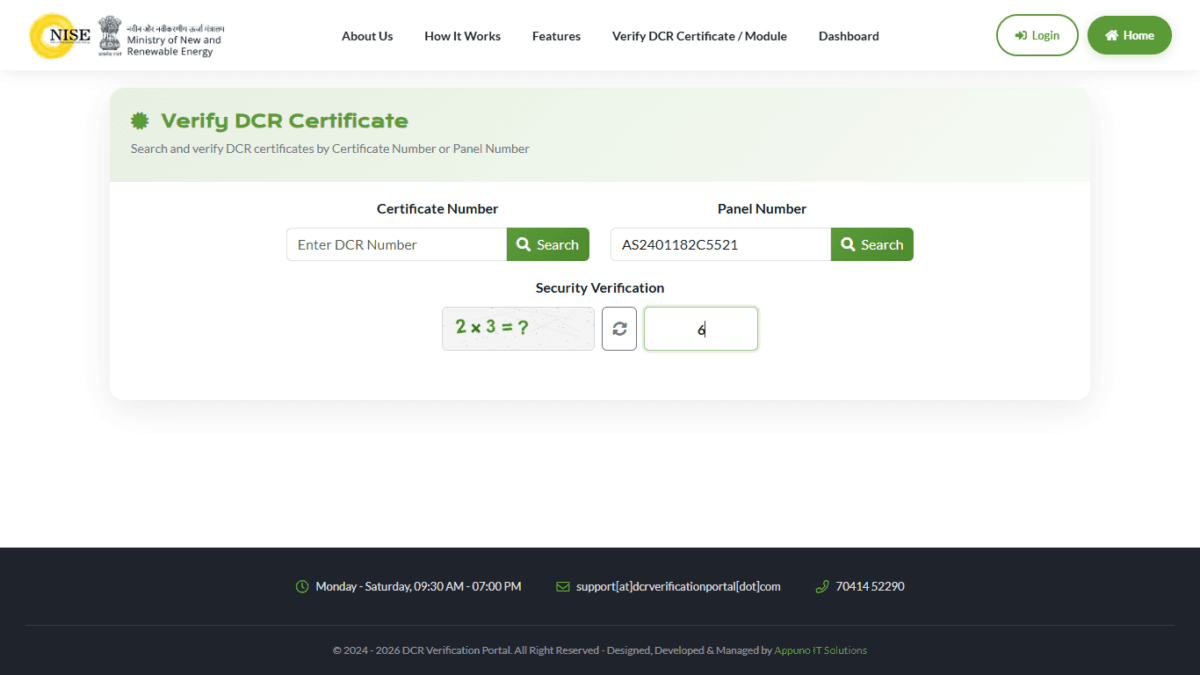1200x675 pixels.
Task: Open Verify DCR Certificate / Module page
Action: (x=699, y=36)
